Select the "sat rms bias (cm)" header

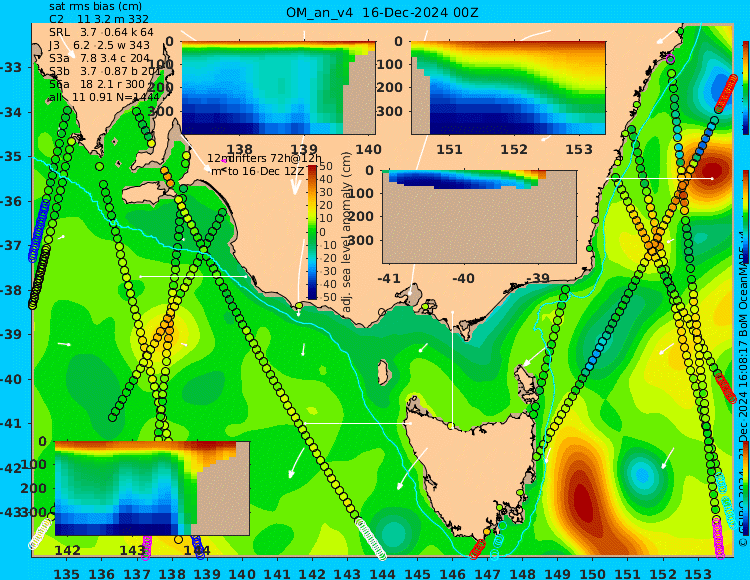tap(96, 6)
